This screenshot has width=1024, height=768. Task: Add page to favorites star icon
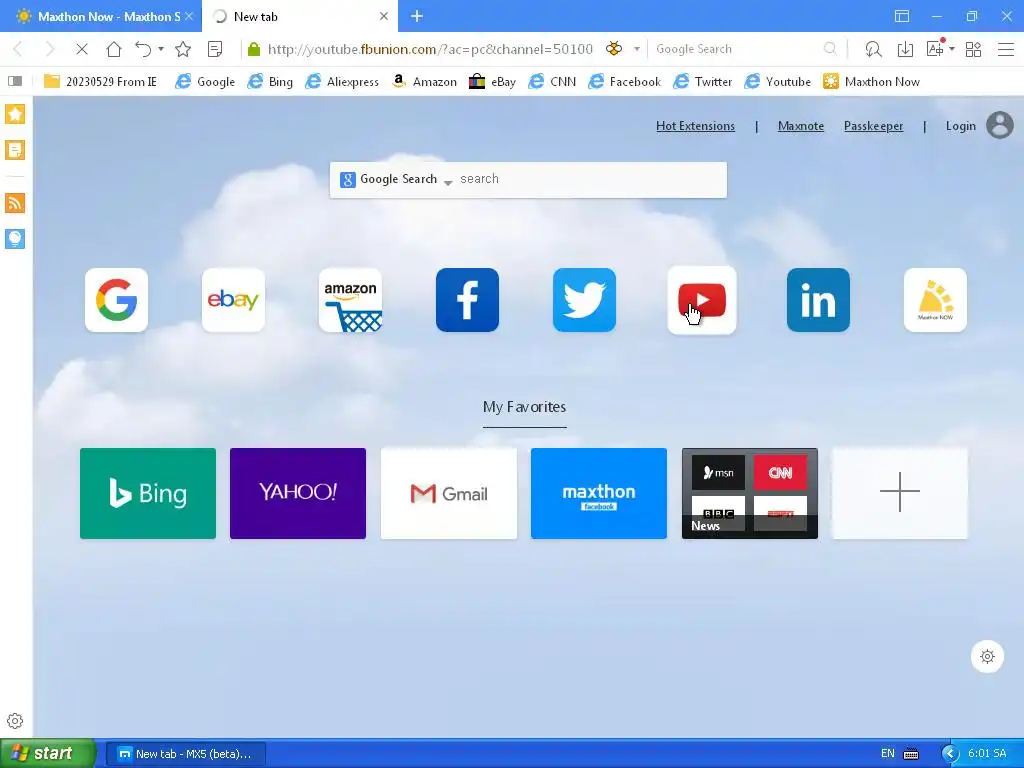click(x=184, y=49)
